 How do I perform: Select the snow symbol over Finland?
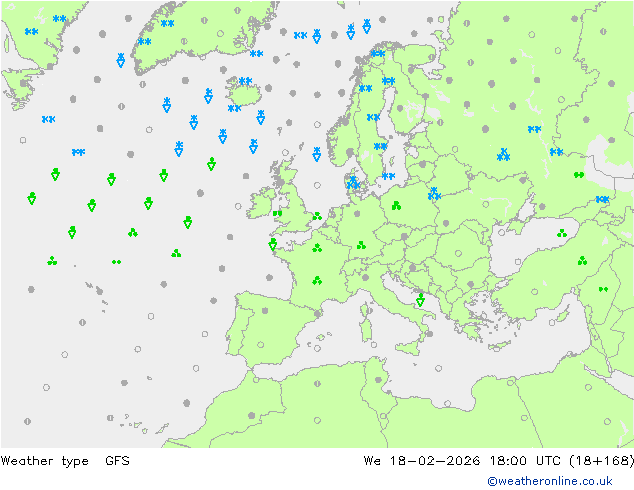tap(389, 81)
